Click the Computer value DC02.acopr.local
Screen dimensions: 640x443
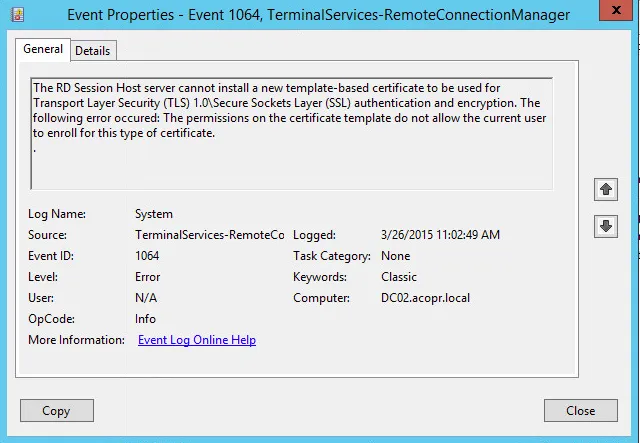coord(425,298)
